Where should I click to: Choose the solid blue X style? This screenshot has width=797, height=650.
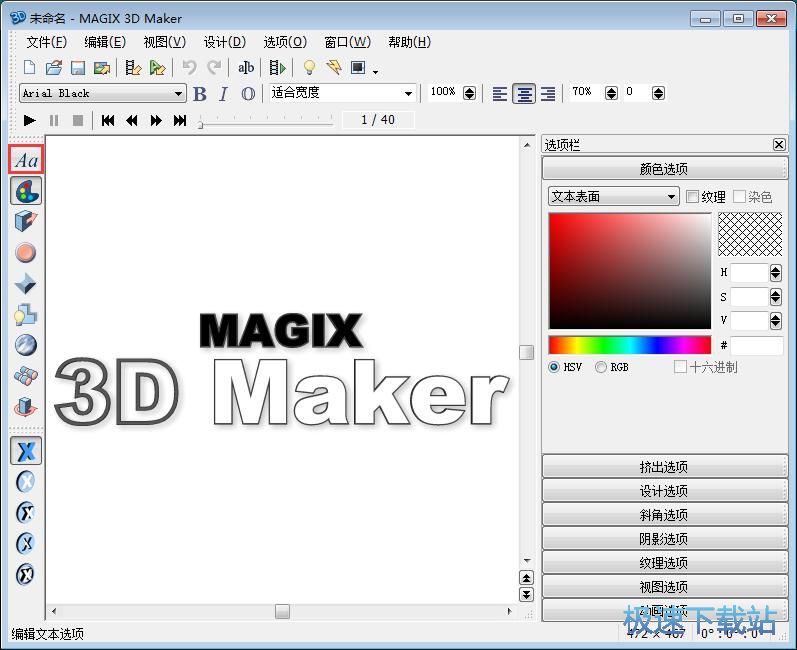pos(26,451)
